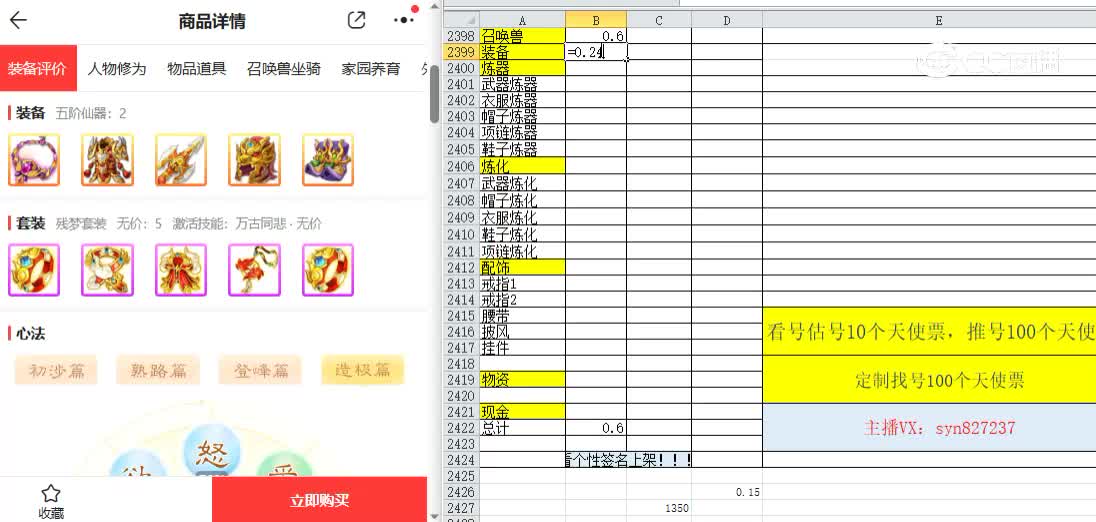This screenshot has height=522, width=1096.
Task: Click cell 召唤兽 in column A
Action: 522,36
